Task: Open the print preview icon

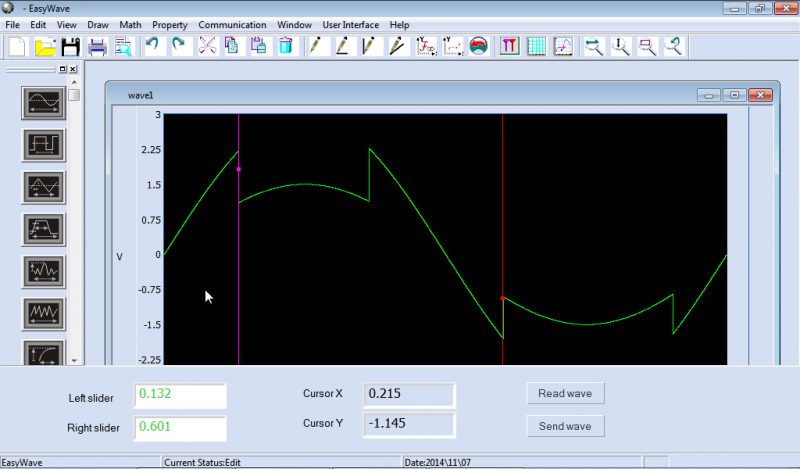Action: coord(124,46)
